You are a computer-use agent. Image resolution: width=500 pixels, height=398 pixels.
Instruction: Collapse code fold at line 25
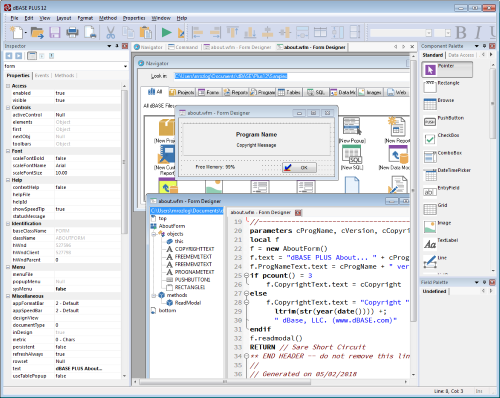tap(246, 276)
